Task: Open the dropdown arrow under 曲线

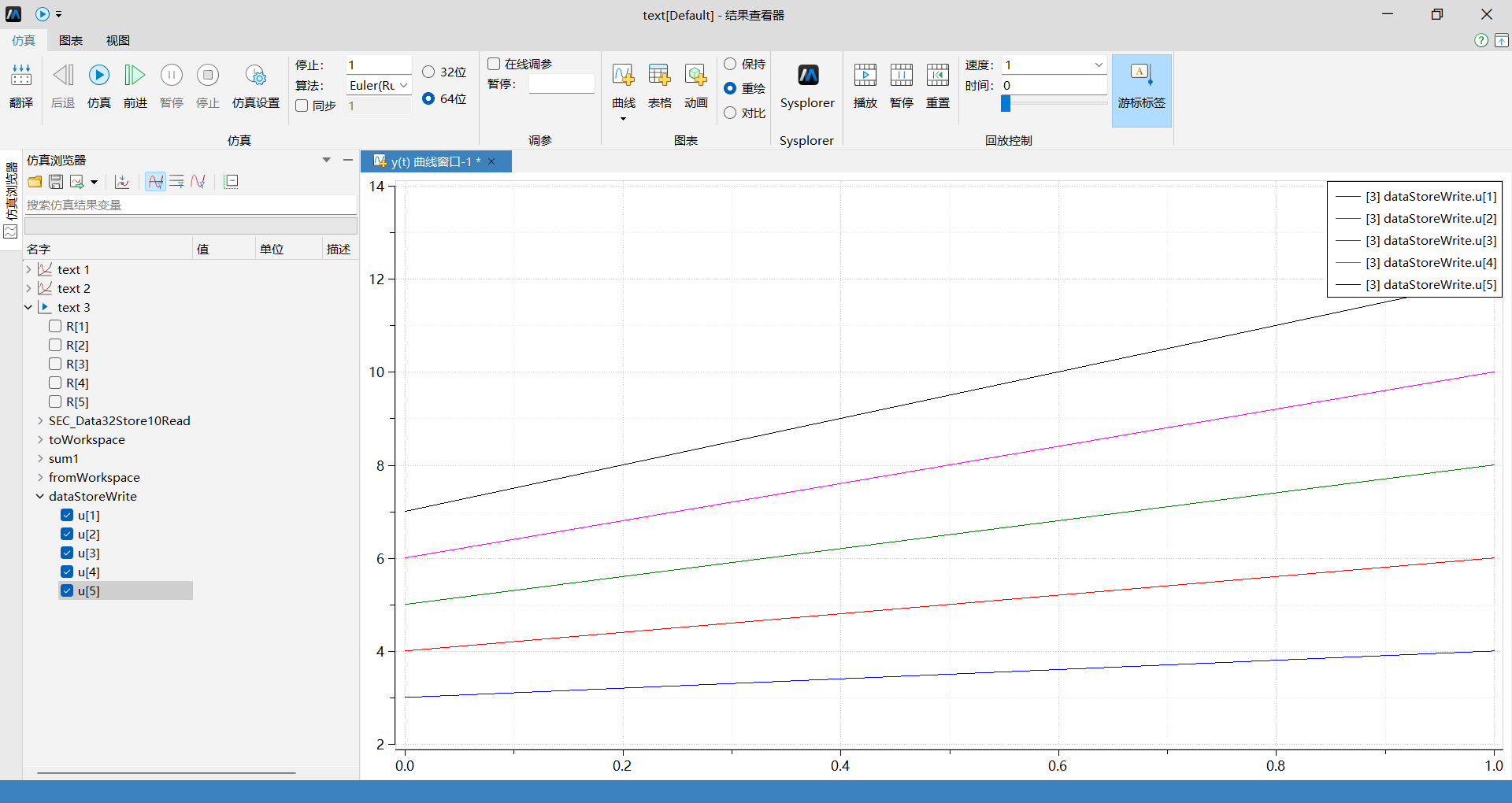Action: 623,119
